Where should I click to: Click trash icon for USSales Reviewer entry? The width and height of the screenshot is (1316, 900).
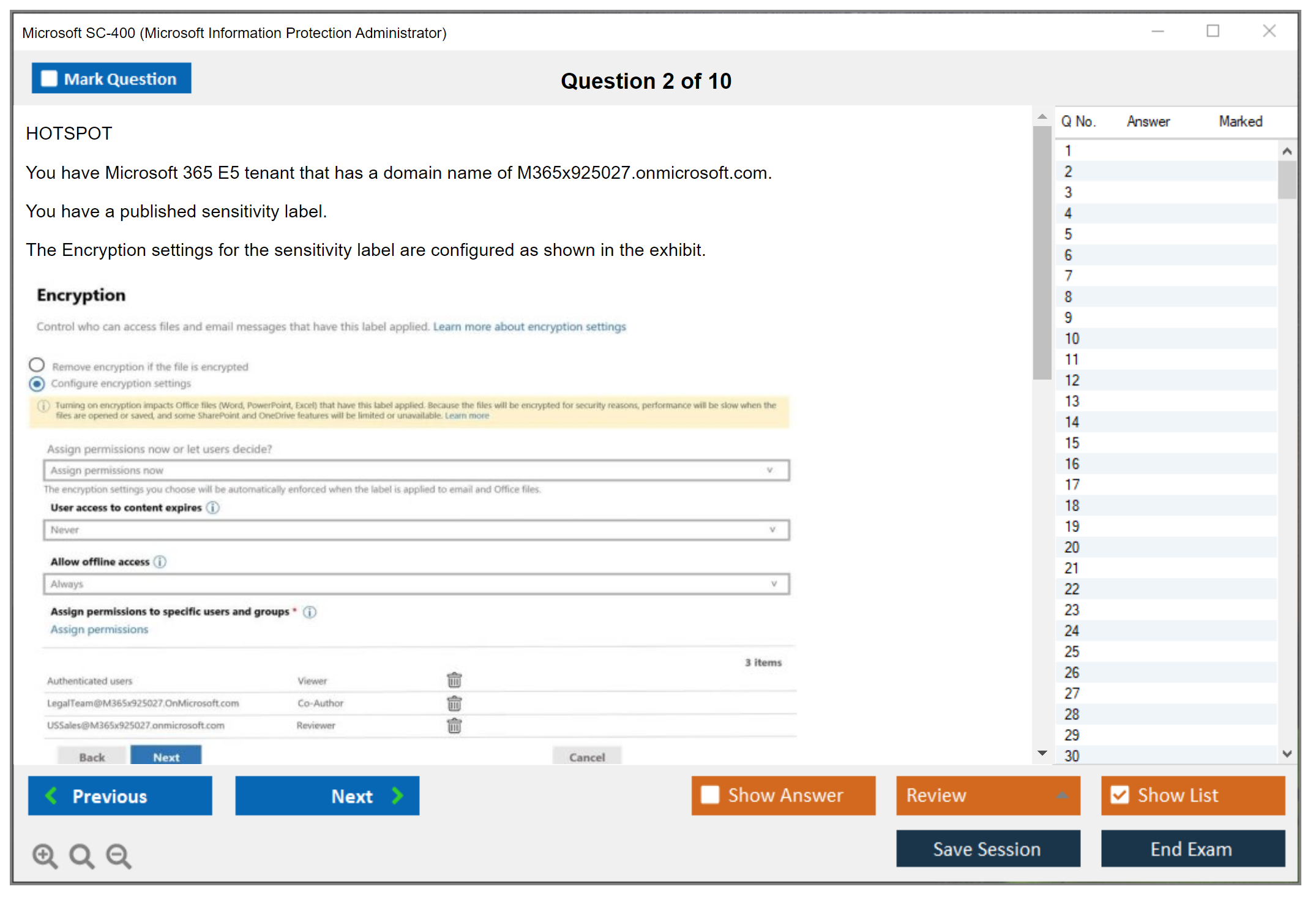tap(454, 726)
